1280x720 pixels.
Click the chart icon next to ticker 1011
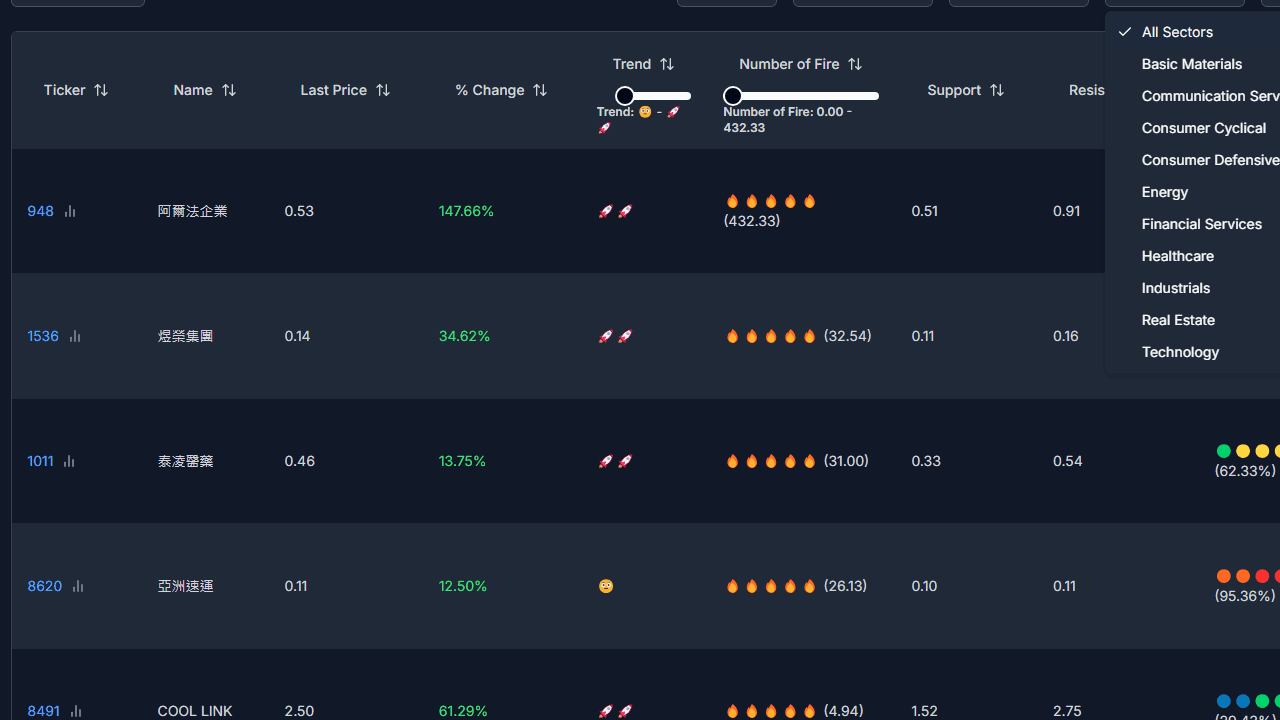click(x=69, y=461)
